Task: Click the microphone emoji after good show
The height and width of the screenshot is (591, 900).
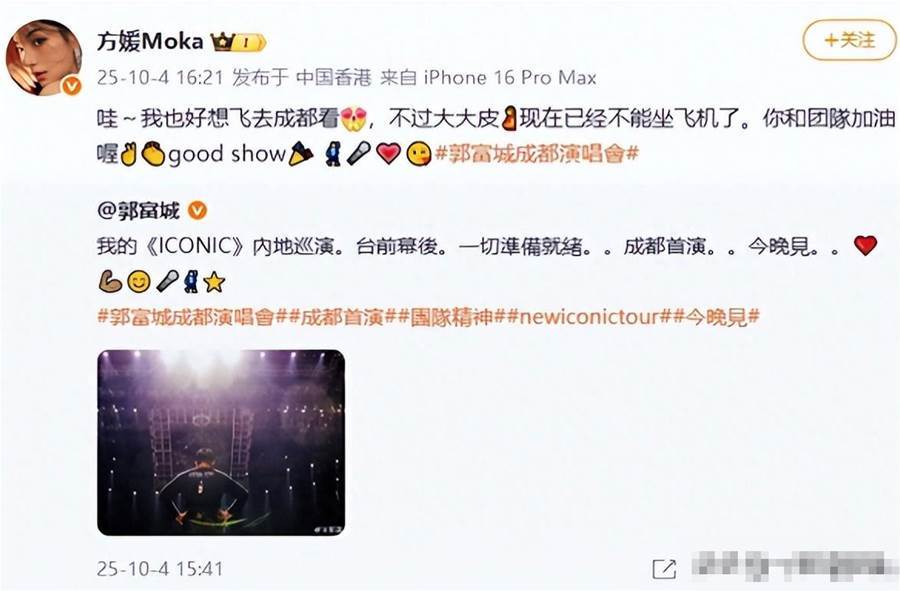Action: tap(358, 153)
